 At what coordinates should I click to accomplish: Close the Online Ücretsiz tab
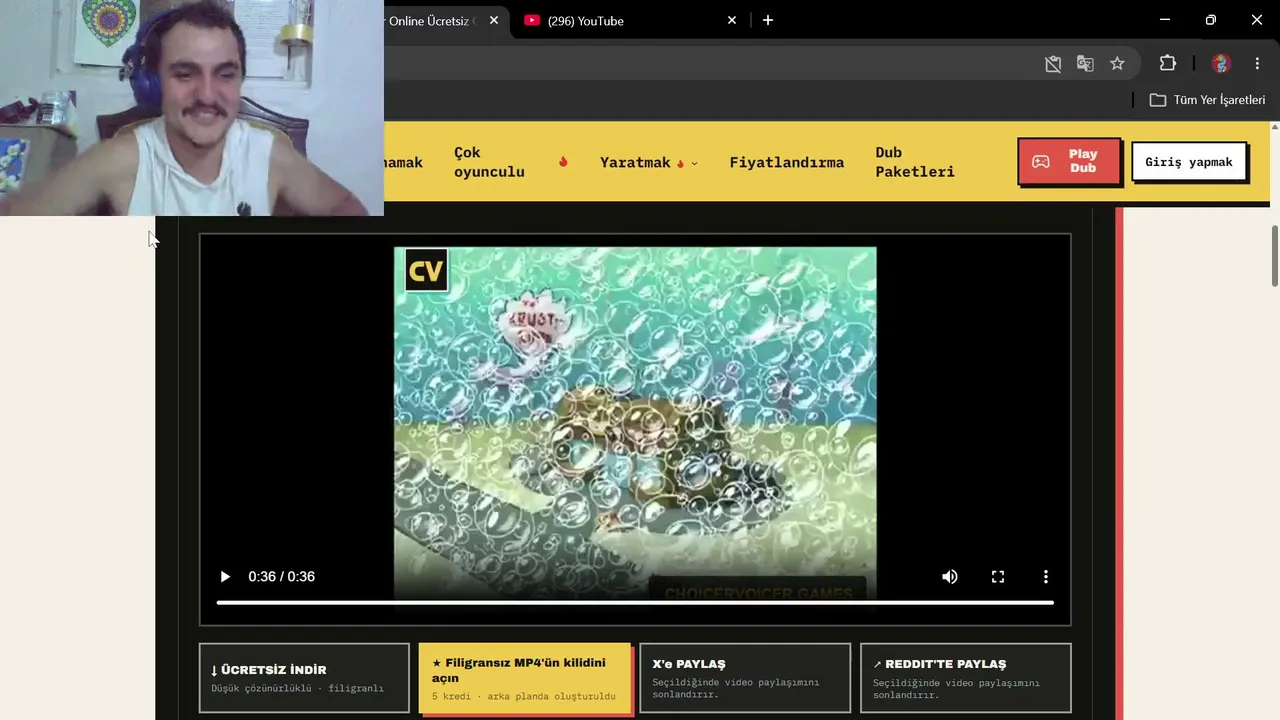[x=494, y=20]
